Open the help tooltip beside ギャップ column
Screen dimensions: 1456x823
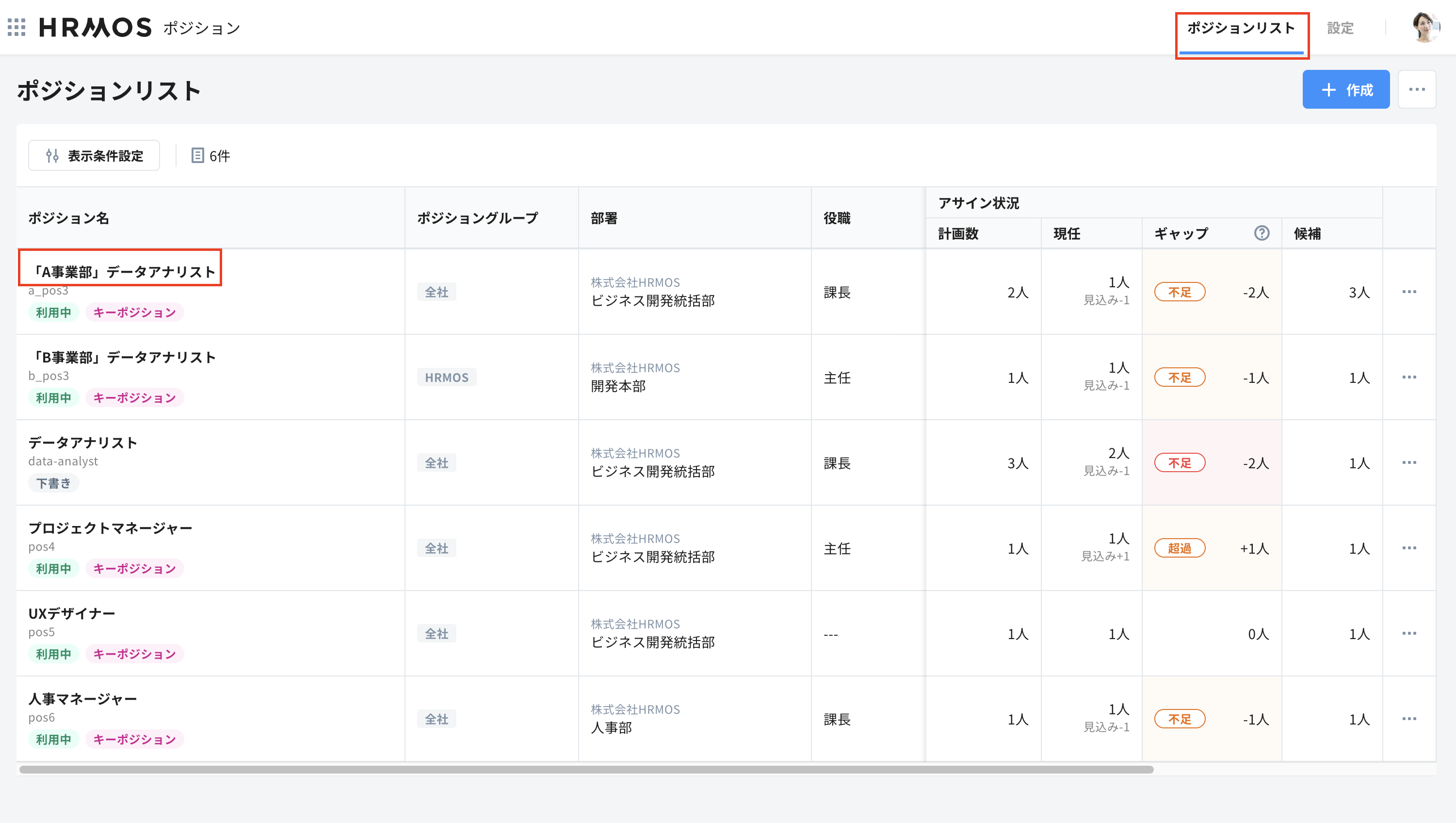(1262, 233)
